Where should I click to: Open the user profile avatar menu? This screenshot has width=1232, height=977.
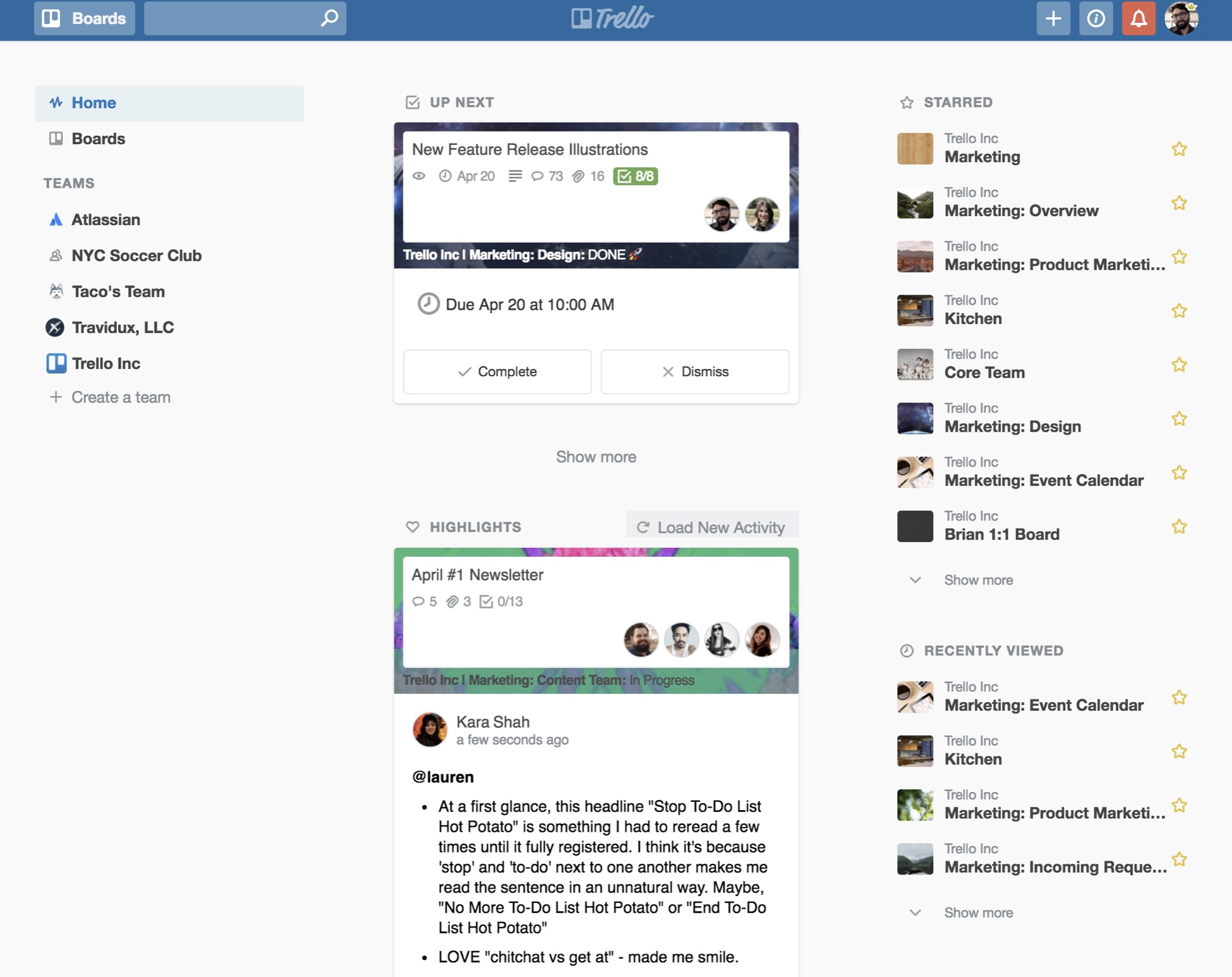tap(1181, 18)
